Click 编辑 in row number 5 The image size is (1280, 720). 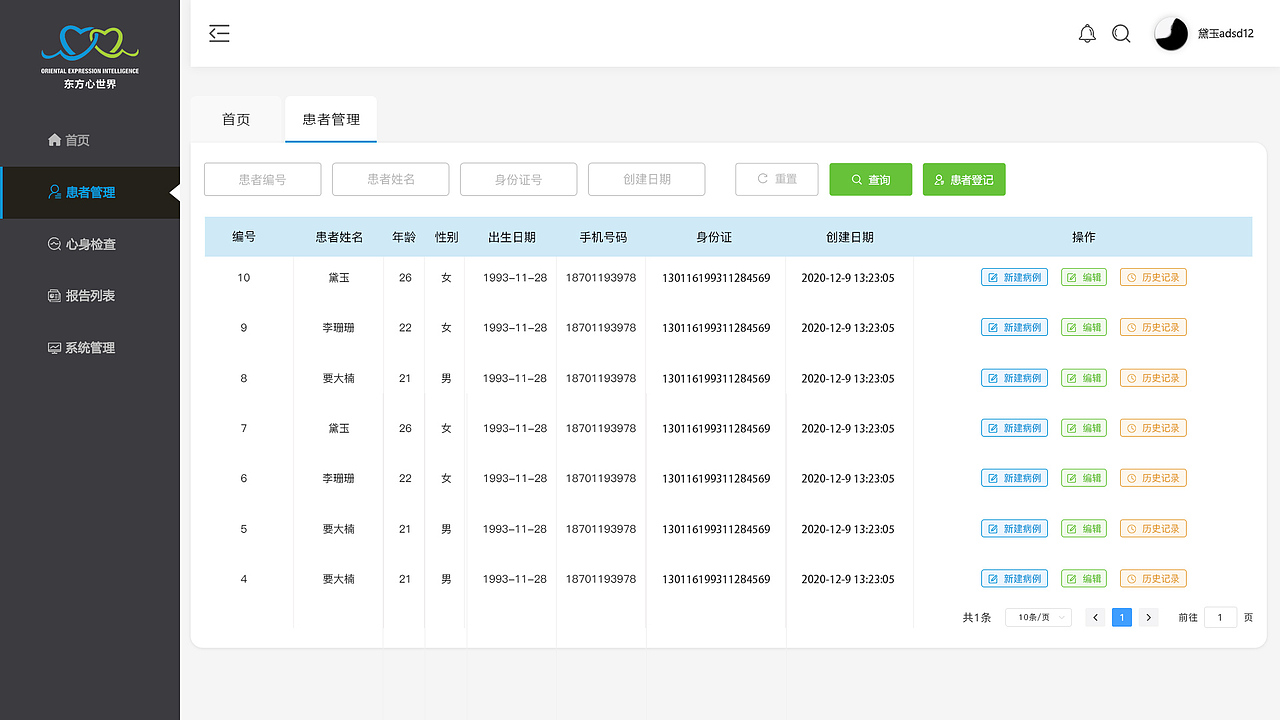coord(1084,528)
